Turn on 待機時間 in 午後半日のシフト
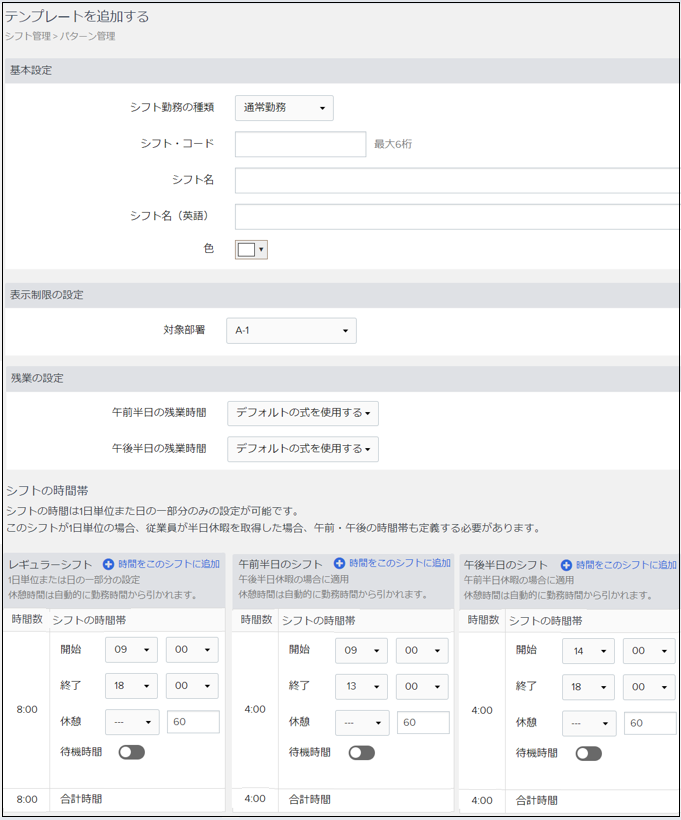 pyautogui.click(x=588, y=752)
